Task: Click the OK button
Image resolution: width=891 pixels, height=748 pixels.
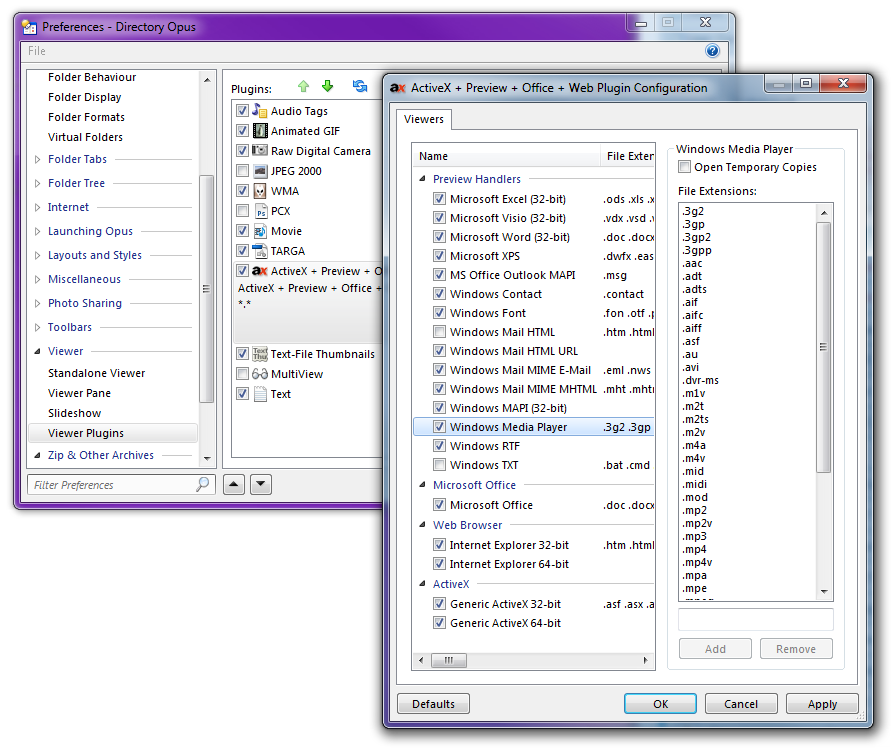Action: [x=660, y=704]
